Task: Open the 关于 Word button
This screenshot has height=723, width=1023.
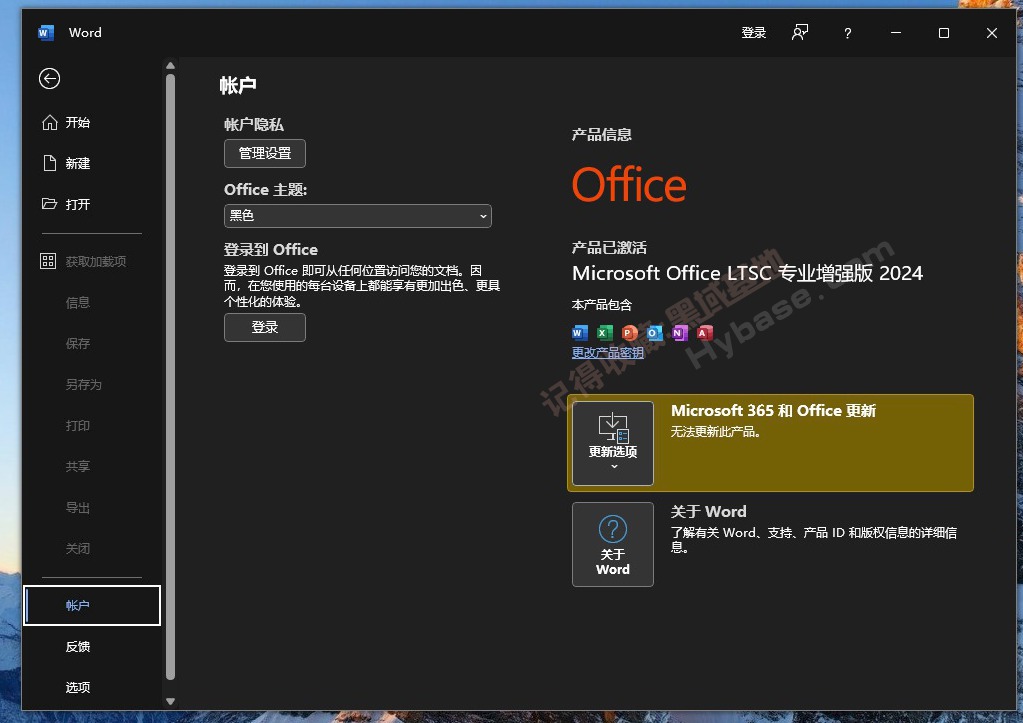Action: tap(613, 544)
